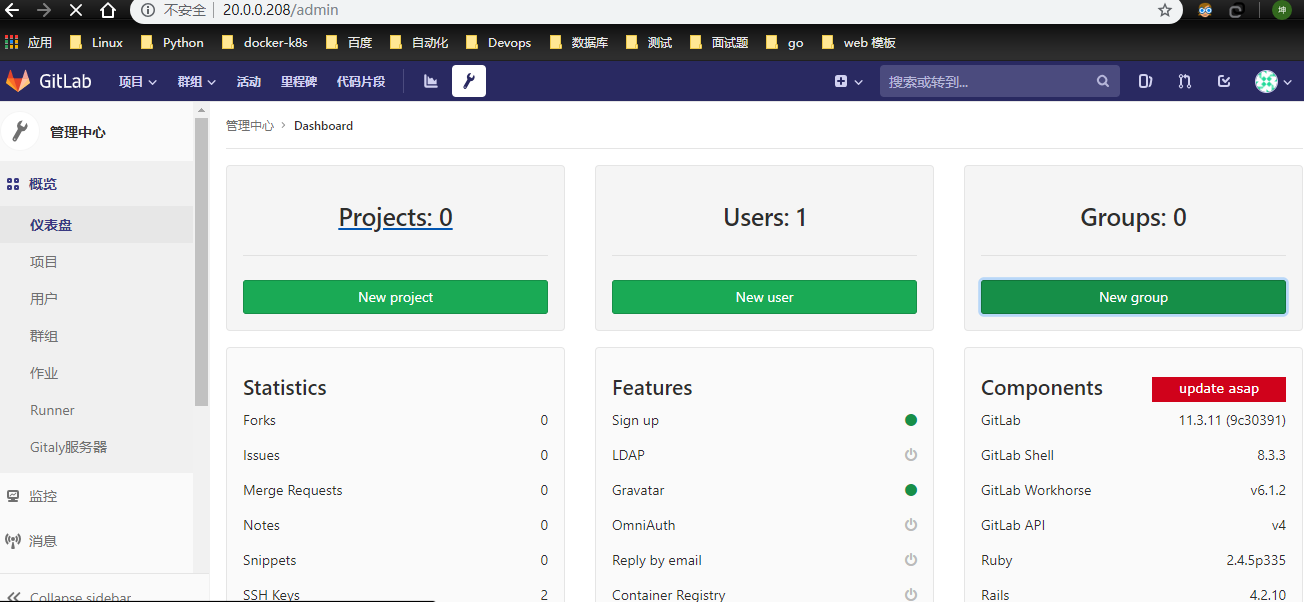Click the monitor icon beside 监控
The height and width of the screenshot is (602, 1304).
click(x=13, y=495)
